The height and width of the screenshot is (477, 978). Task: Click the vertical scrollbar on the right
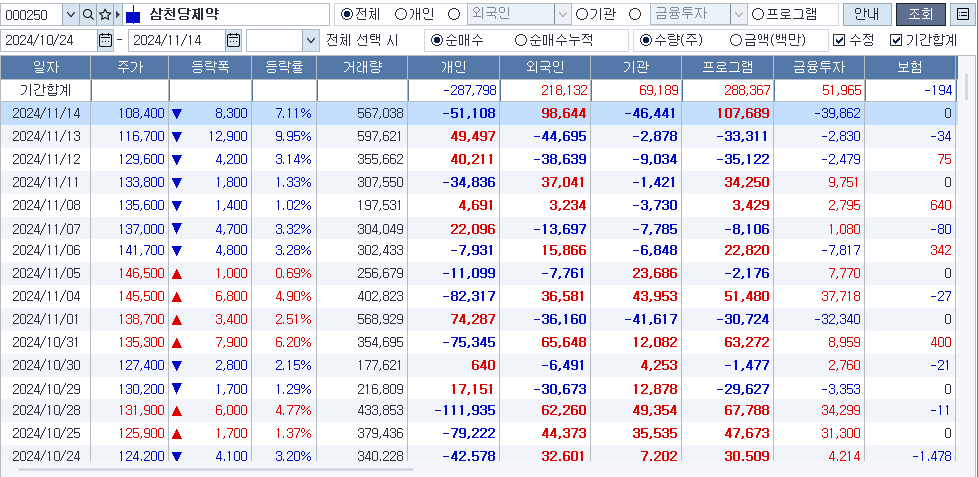coord(967,87)
